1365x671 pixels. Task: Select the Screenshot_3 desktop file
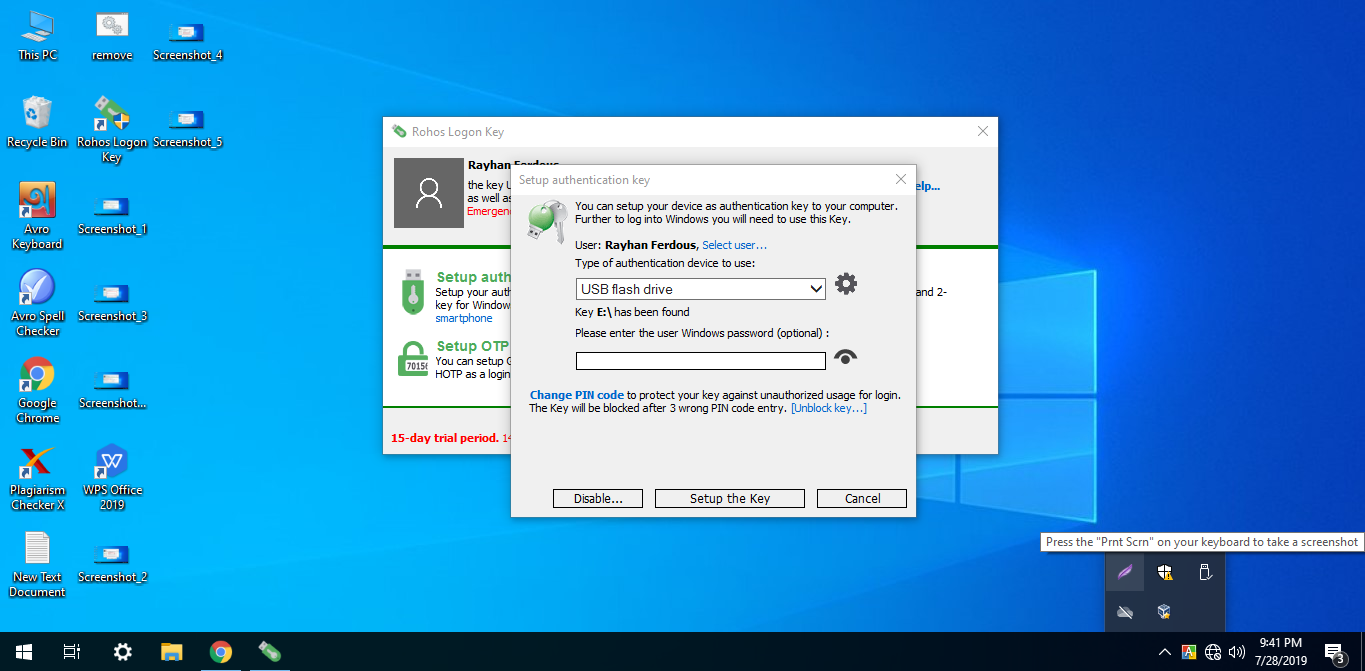coord(112,301)
